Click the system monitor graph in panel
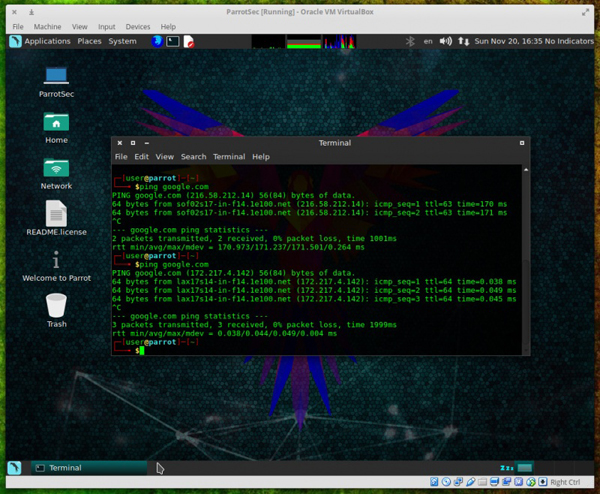 [x=304, y=42]
